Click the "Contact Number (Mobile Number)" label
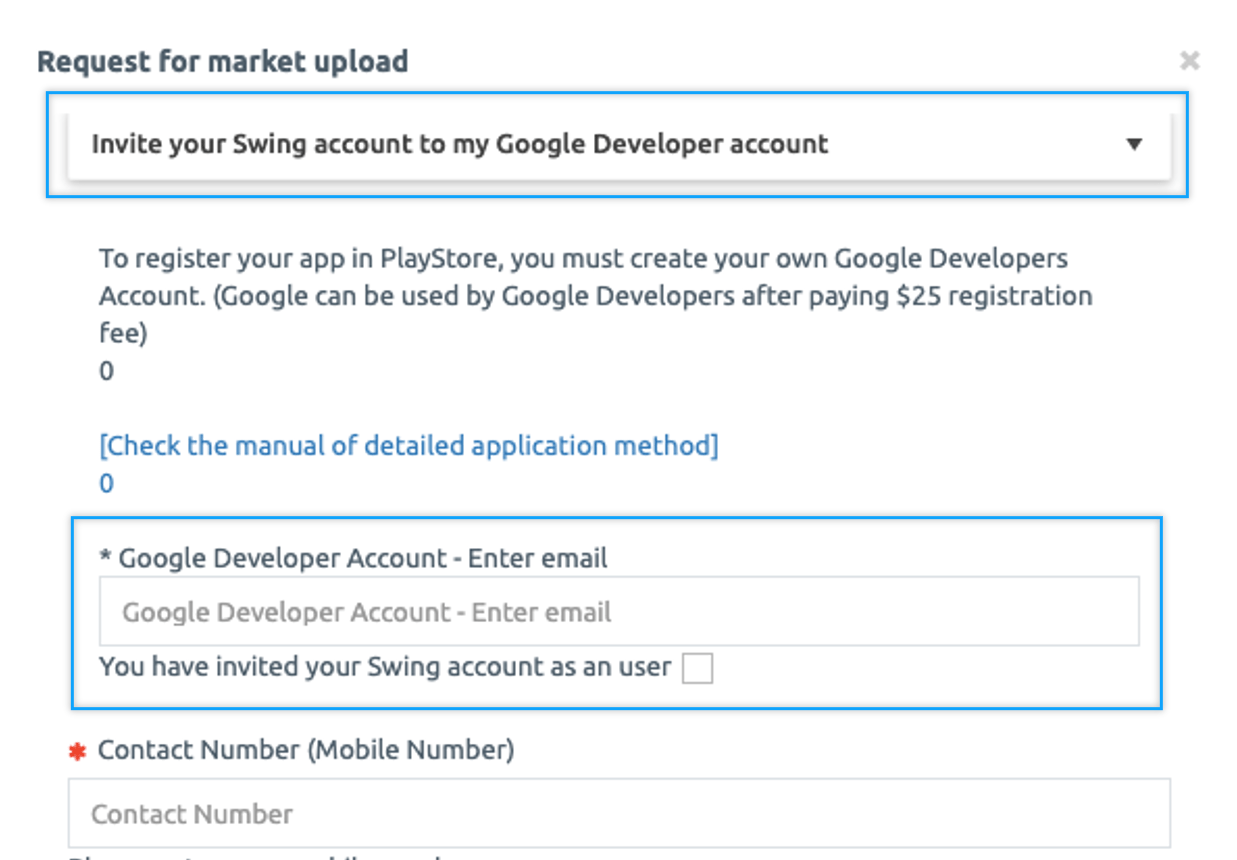This screenshot has width=1237, height=860. point(306,750)
